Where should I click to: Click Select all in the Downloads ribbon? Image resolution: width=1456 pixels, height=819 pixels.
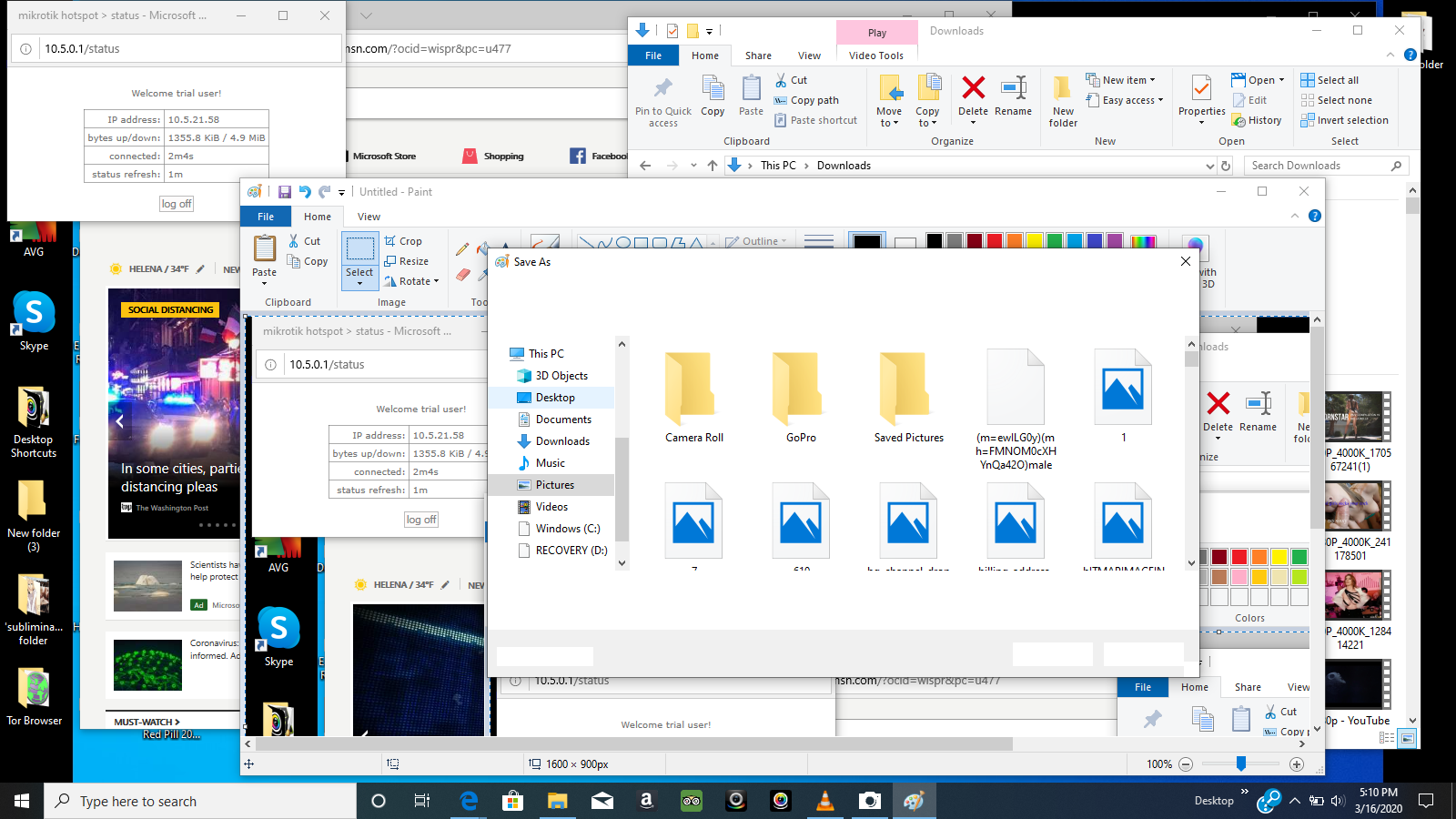1330,80
